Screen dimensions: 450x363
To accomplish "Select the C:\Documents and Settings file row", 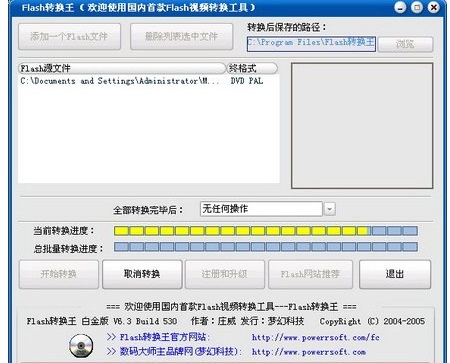I will point(149,81).
